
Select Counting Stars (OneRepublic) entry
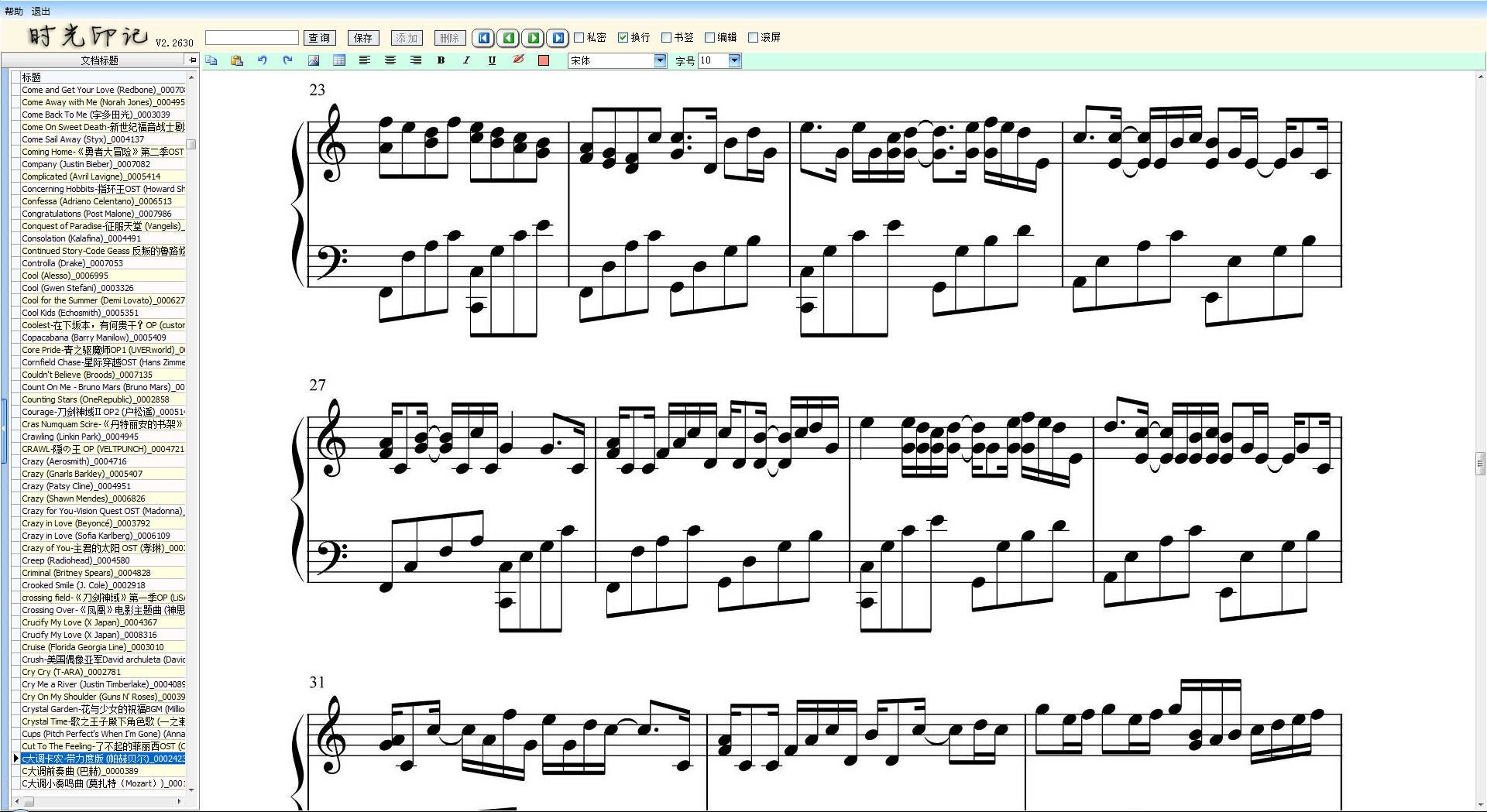[x=103, y=399]
